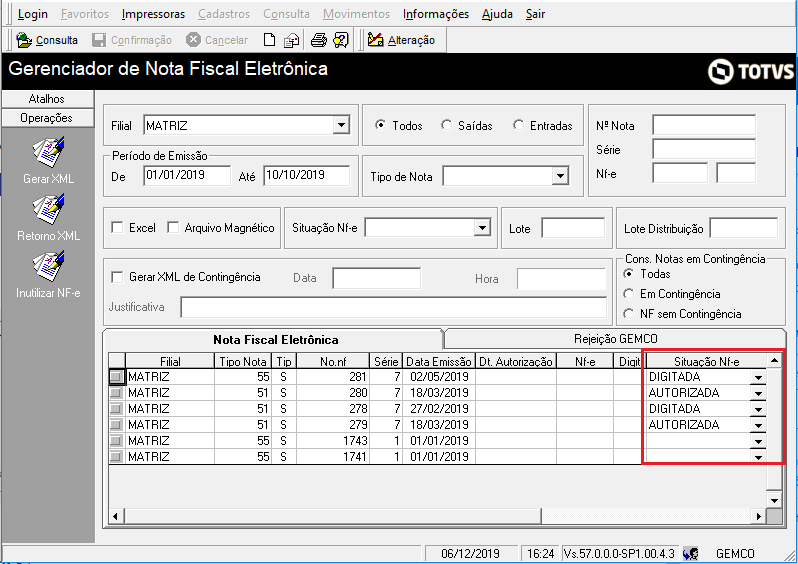Open situação dropdown for nota 279 row
The height and width of the screenshot is (564, 798).
click(758, 425)
